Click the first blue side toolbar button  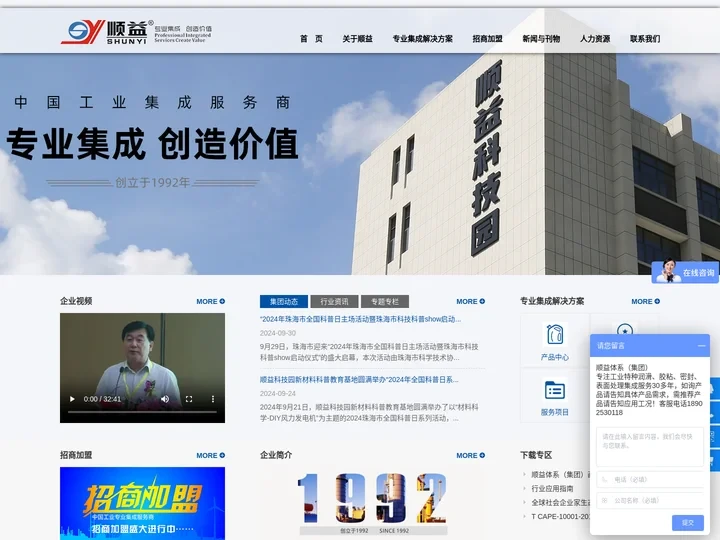click(714, 388)
